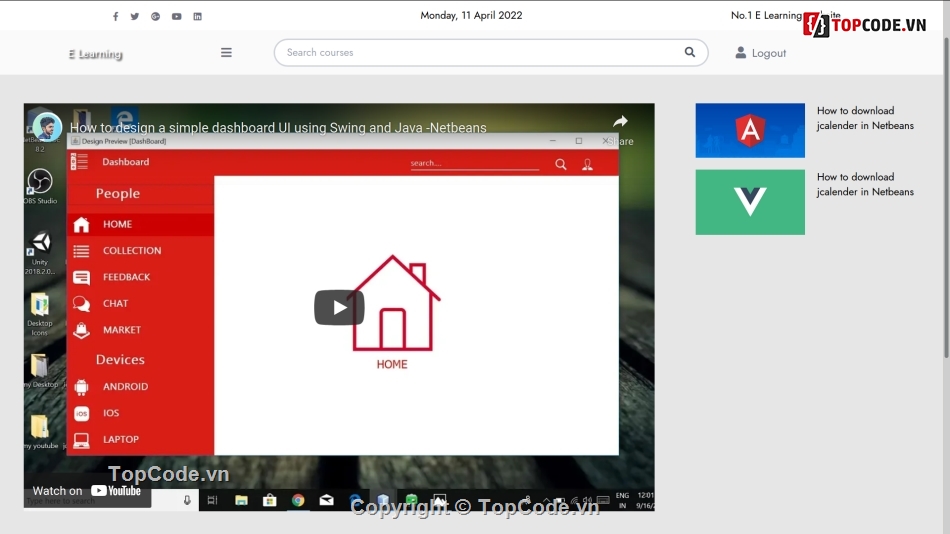Focus the Search courses input field
The image size is (950, 534).
tap(491, 53)
